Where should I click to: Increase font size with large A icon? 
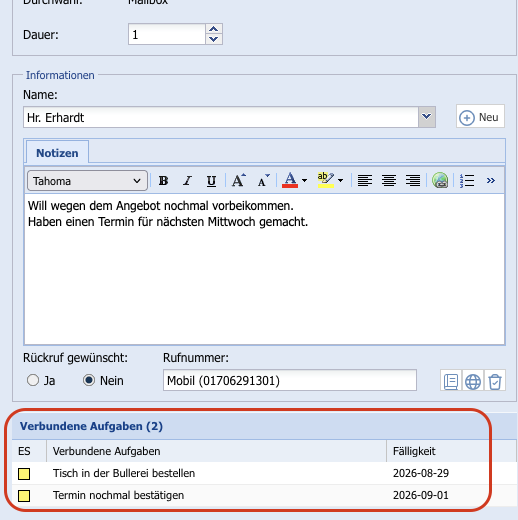[x=239, y=181]
